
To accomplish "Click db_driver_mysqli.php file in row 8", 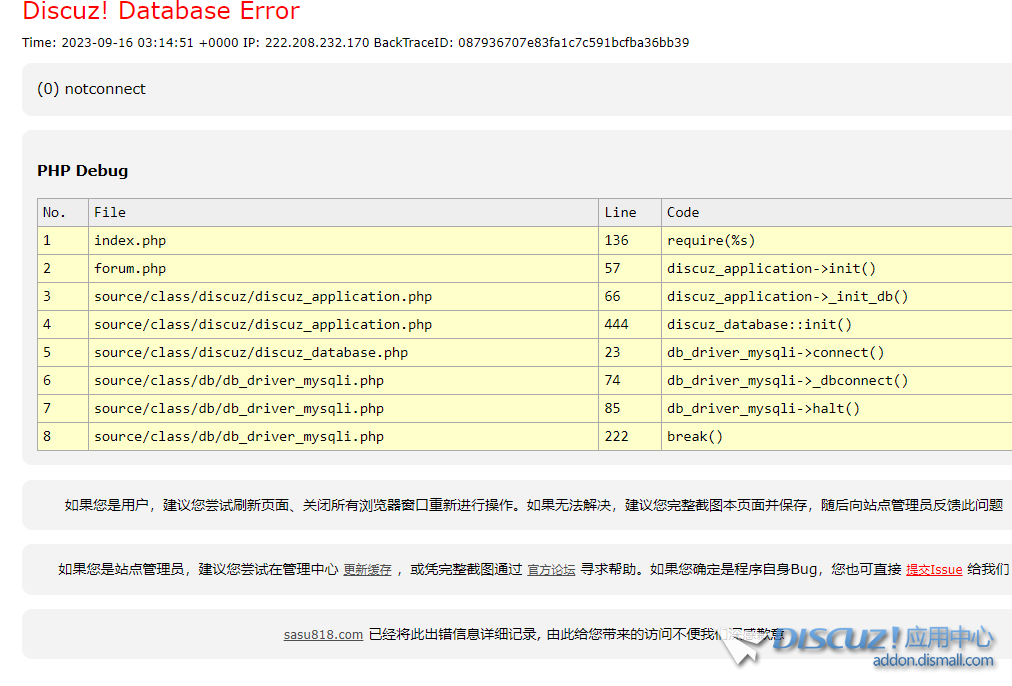I will (343, 436).
